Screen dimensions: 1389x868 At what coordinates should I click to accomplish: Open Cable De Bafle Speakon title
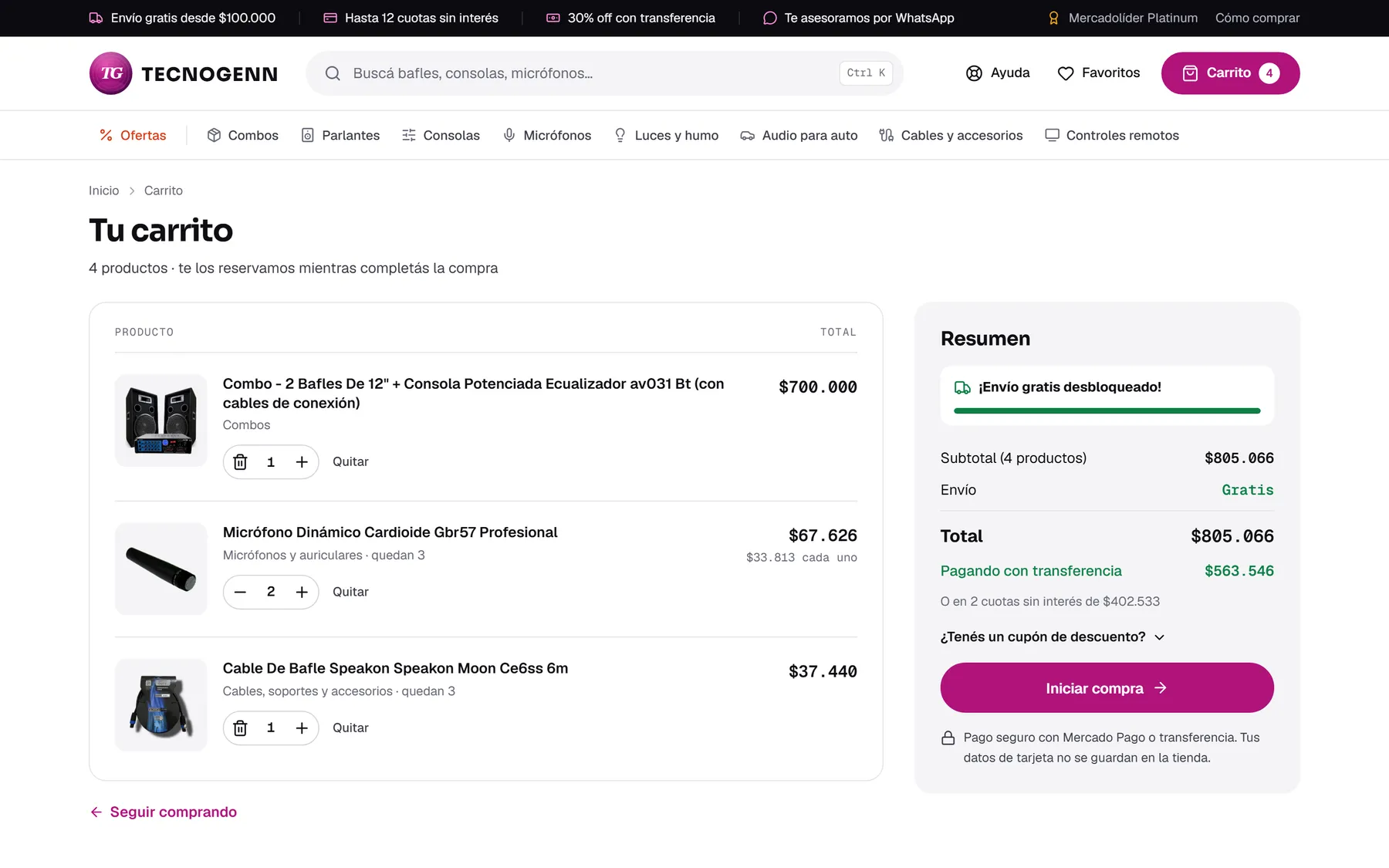(x=395, y=669)
